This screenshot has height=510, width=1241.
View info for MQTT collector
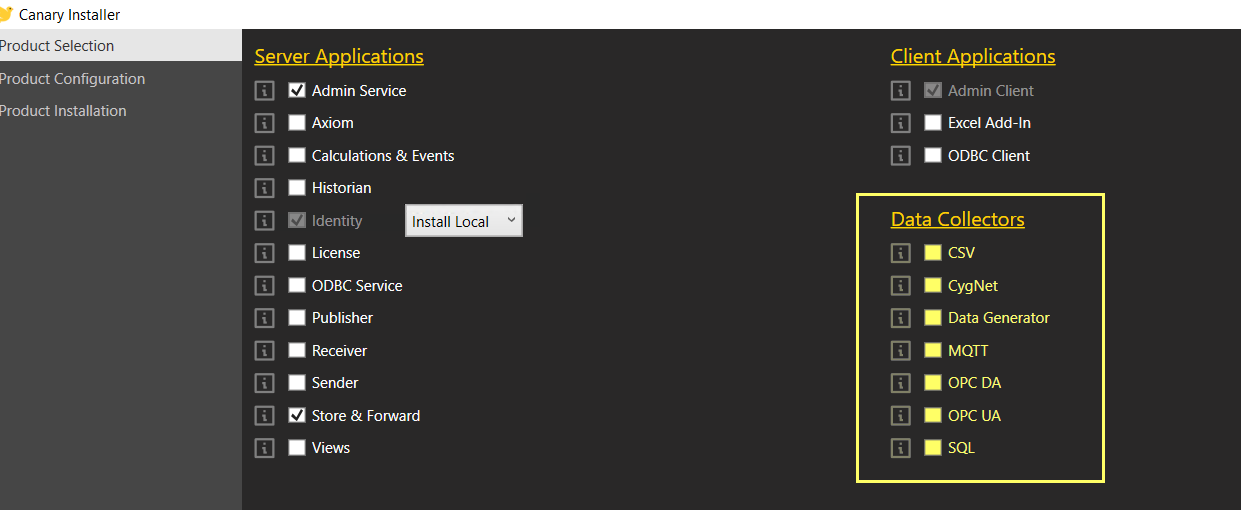pyautogui.click(x=900, y=351)
